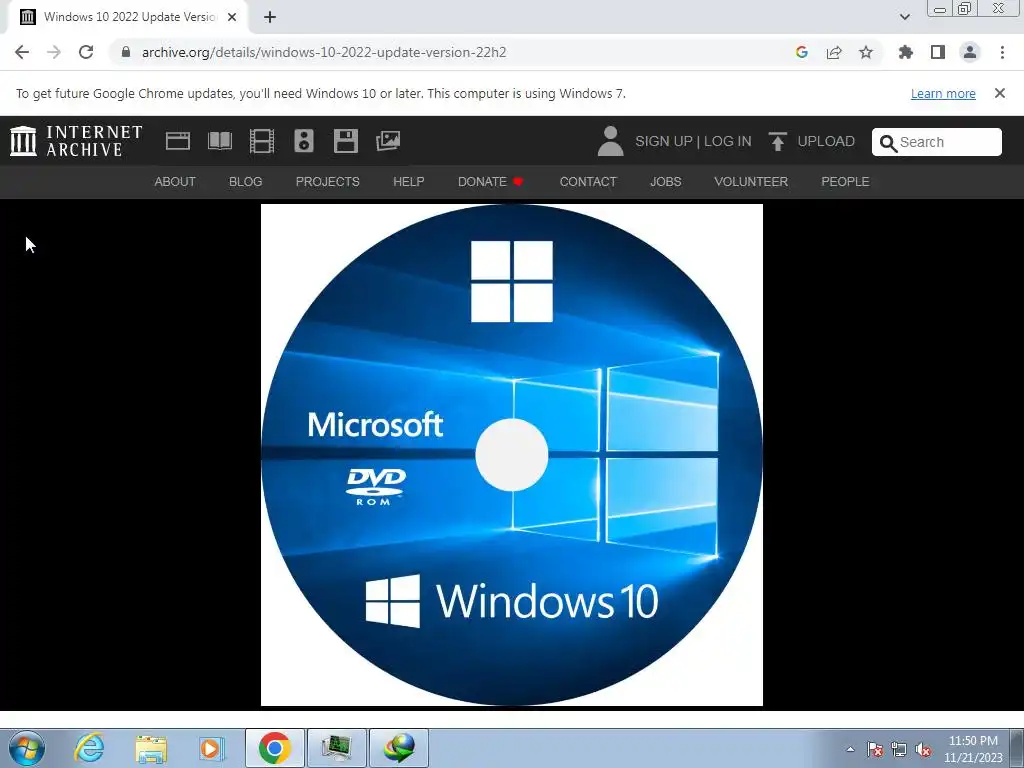Click the magnifier icon in Search box
Screen dimensions: 1024x768
click(888, 143)
